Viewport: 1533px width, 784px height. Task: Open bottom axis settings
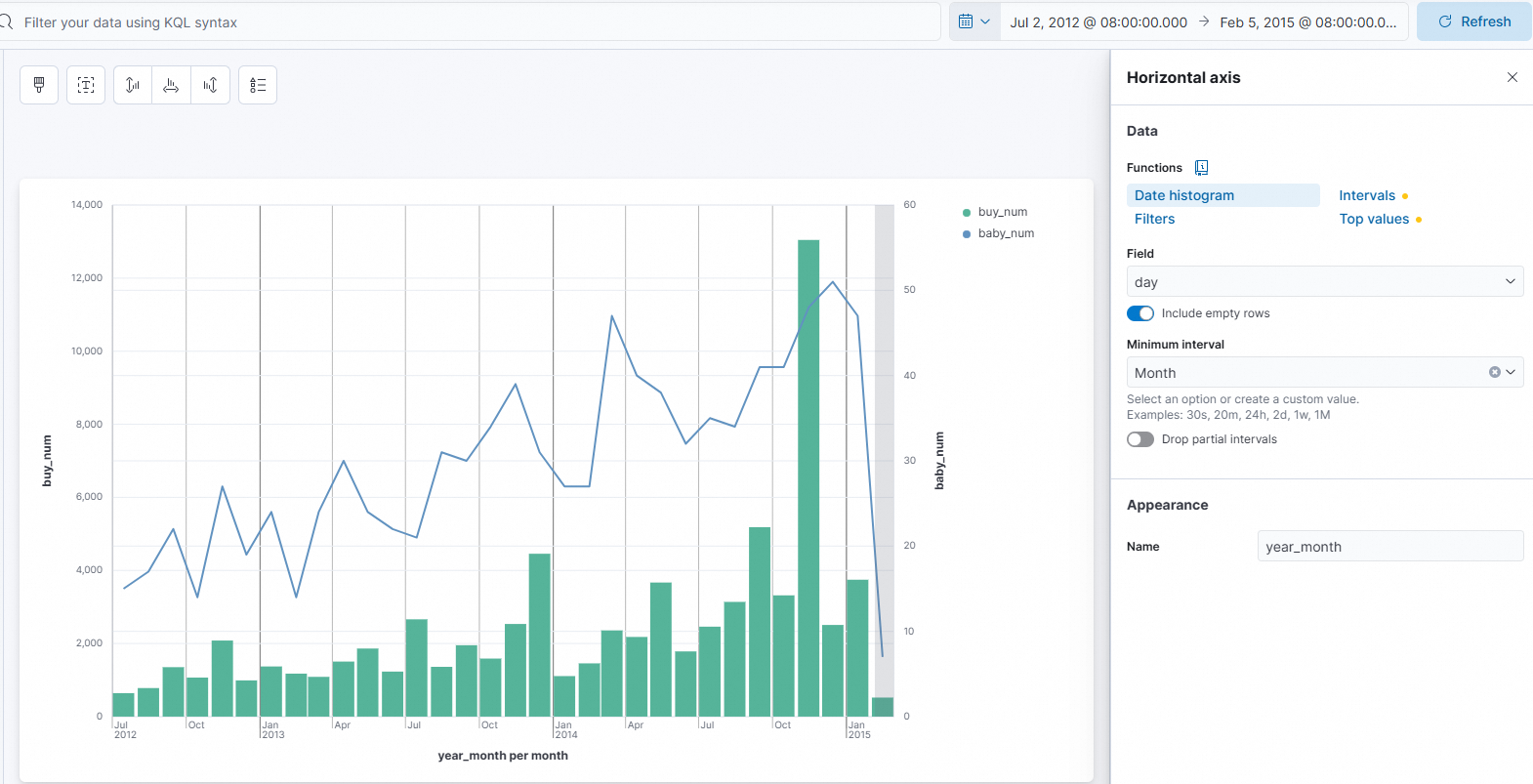171,85
